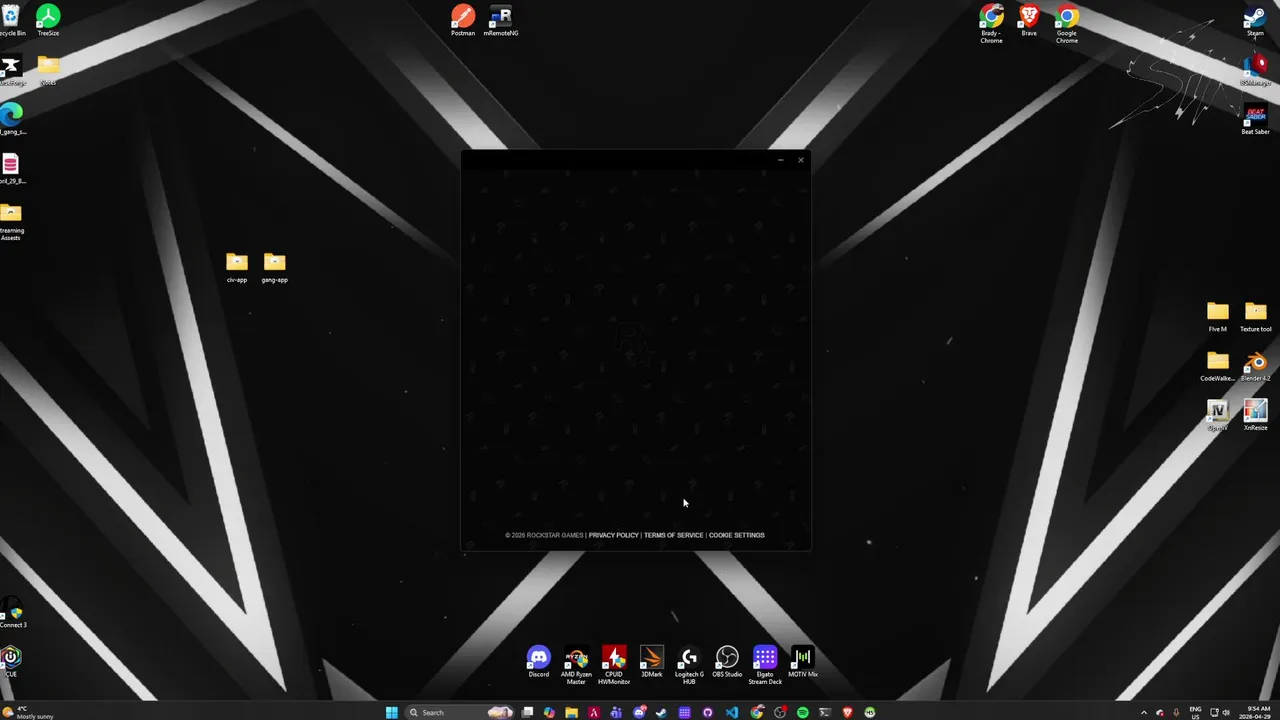Open 3DMark desktop shortcut
This screenshot has height=720, width=1280.
(x=652, y=662)
